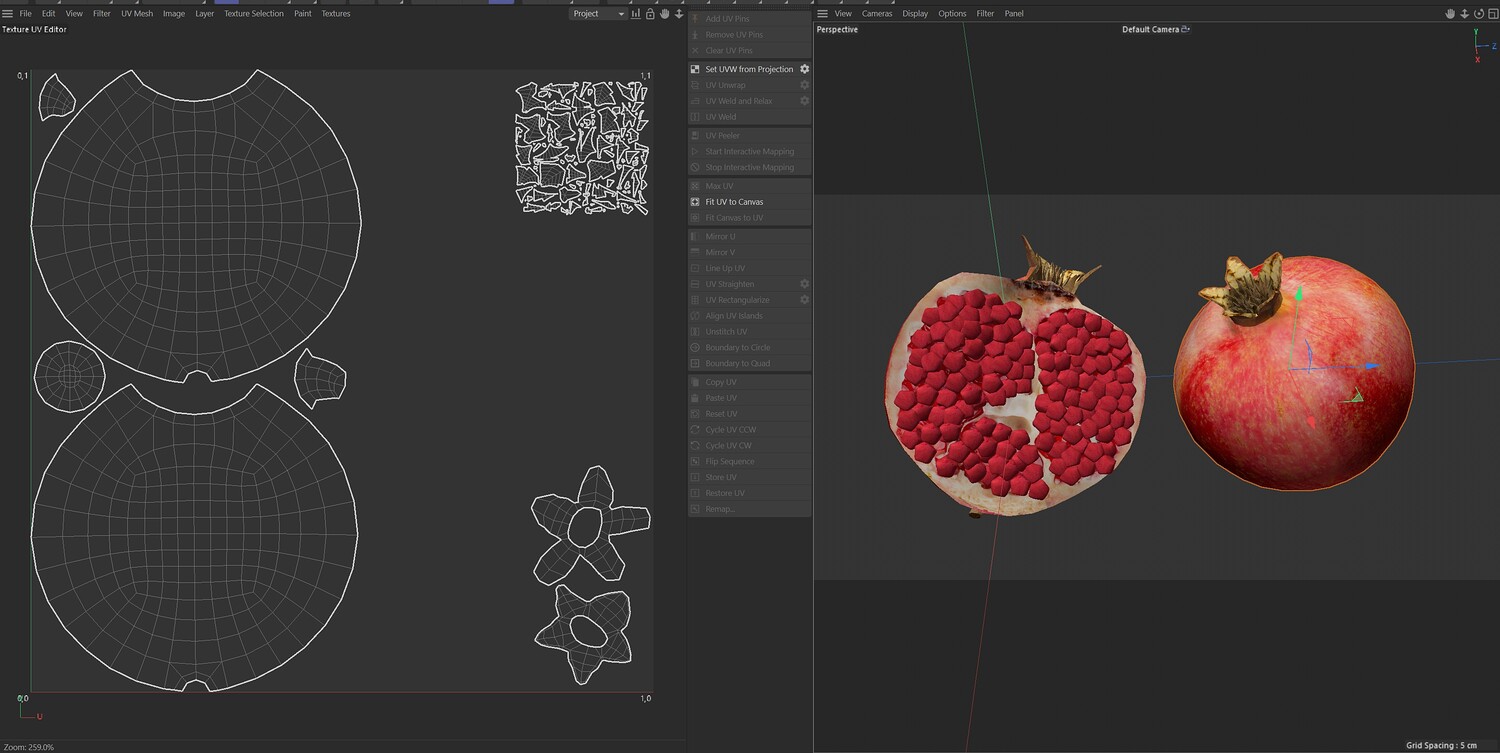Viewport: 1500px width, 753px height.
Task: Open the UV Unwrap settings gear
Action: coord(804,85)
